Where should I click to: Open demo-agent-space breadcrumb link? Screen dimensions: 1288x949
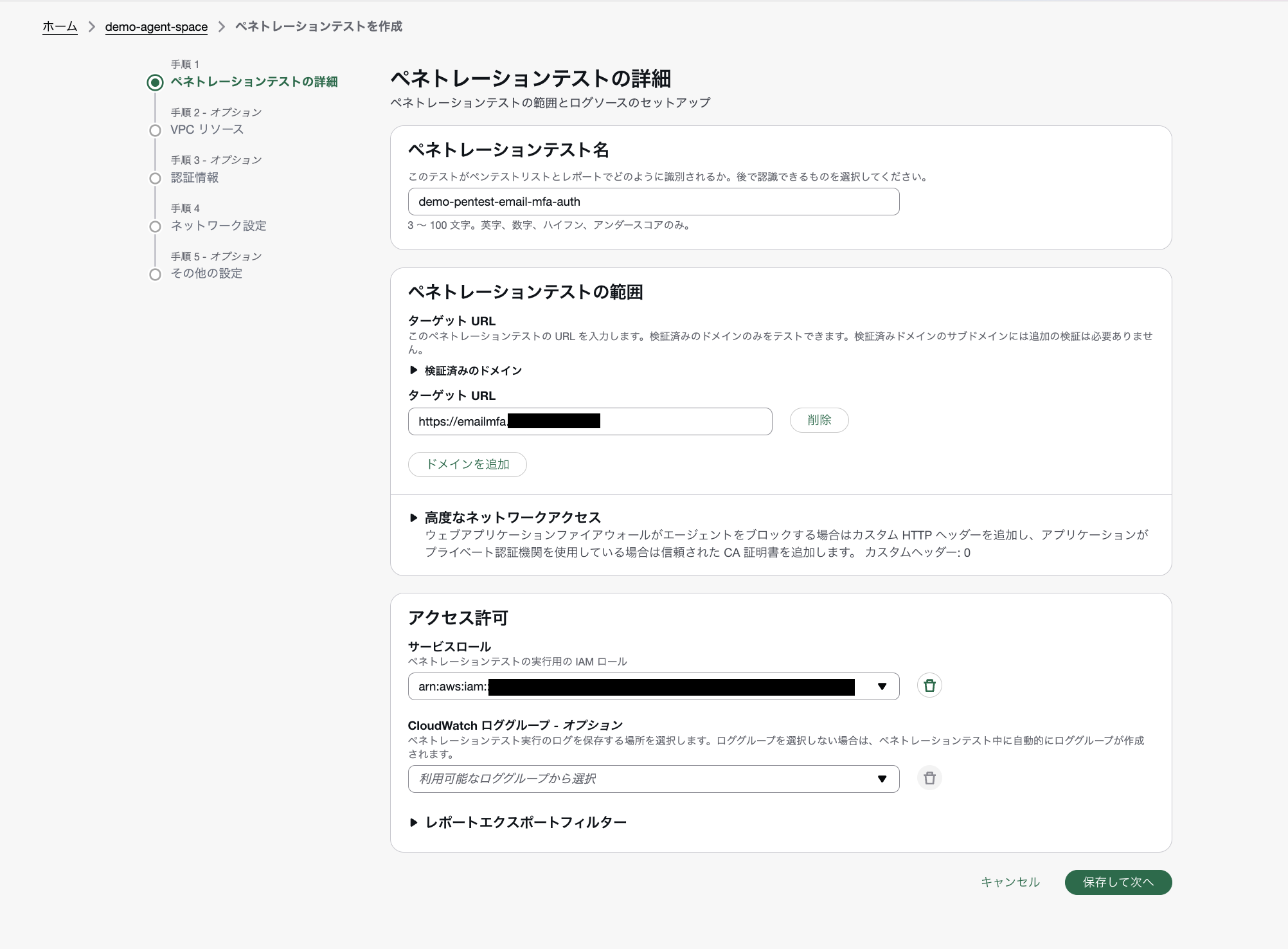156,27
